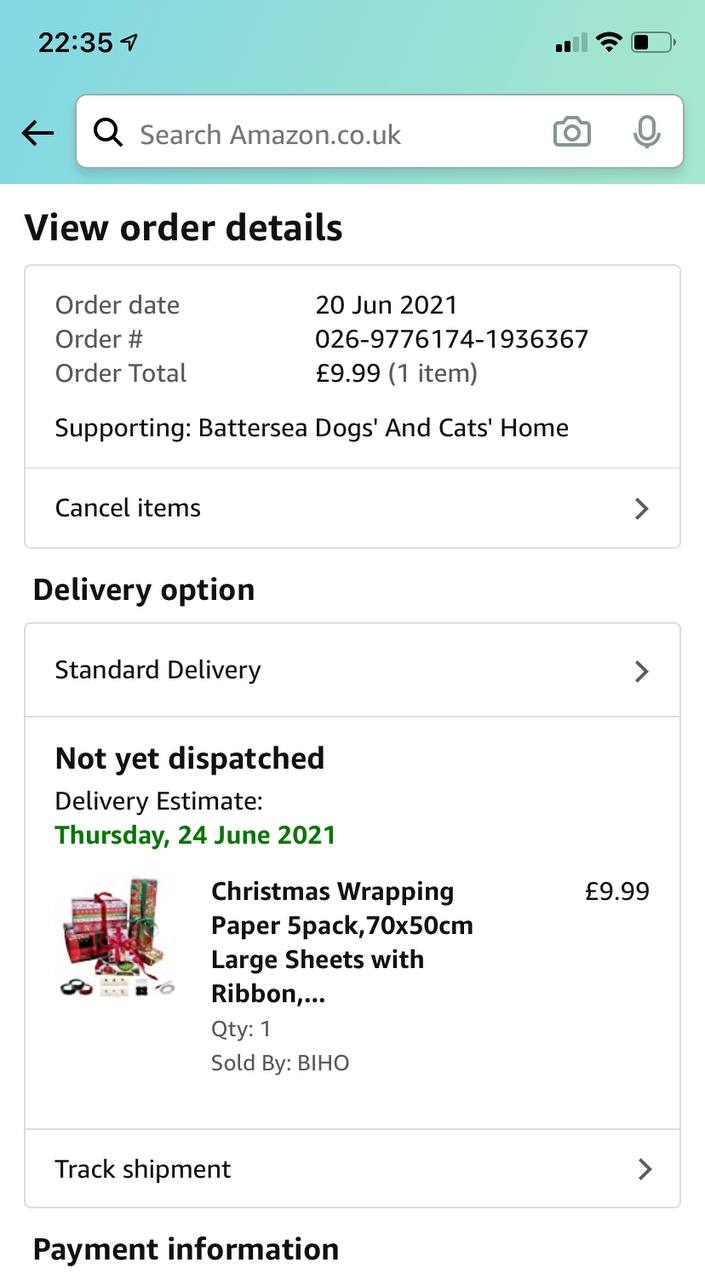Viewport: 705px width, 1280px height.
Task: Tap the search magnifying glass icon
Action: pos(108,132)
